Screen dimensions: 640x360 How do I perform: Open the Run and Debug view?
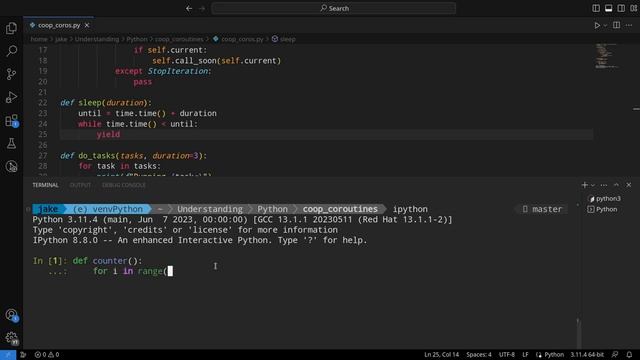(x=11, y=97)
